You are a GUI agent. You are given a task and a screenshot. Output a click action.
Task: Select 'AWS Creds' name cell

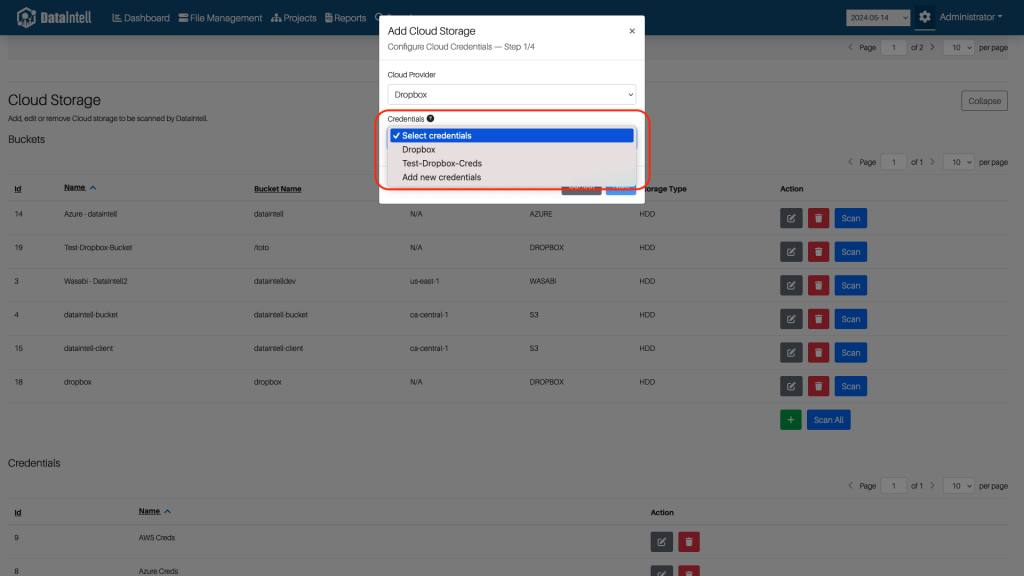coord(157,537)
